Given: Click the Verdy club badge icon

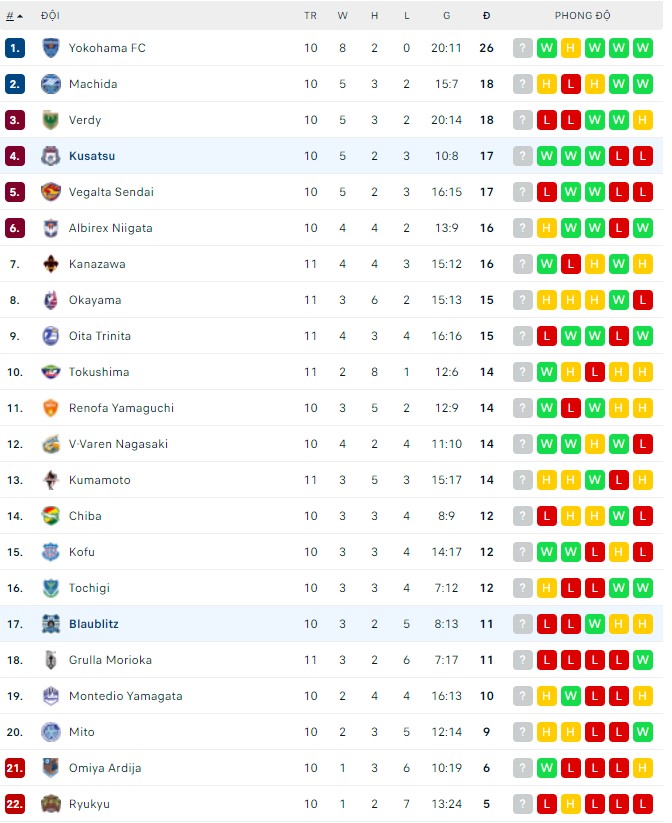Looking at the screenshot, I should [51, 120].
